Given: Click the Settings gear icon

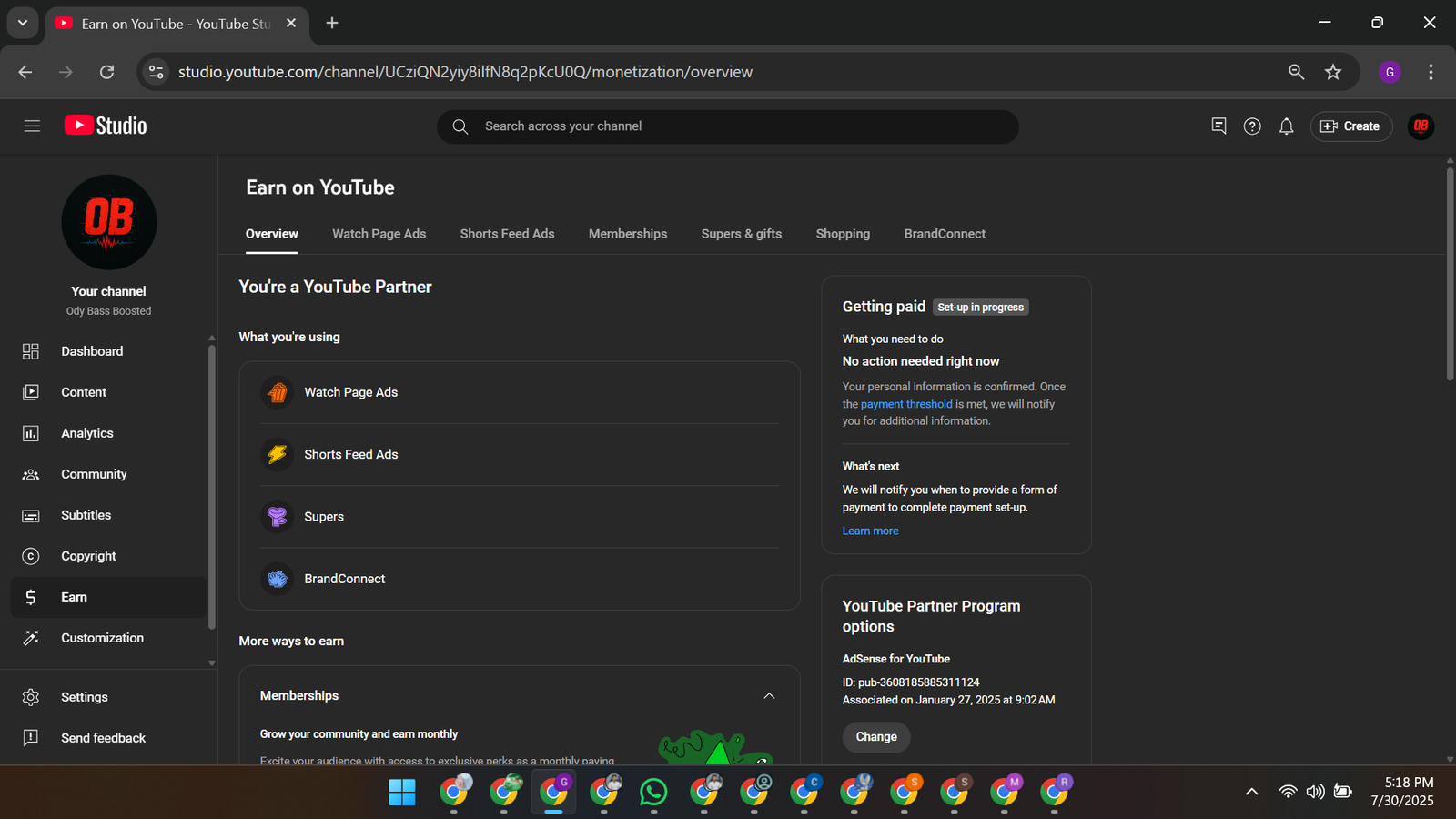Looking at the screenshot, I should pos(31,697).
